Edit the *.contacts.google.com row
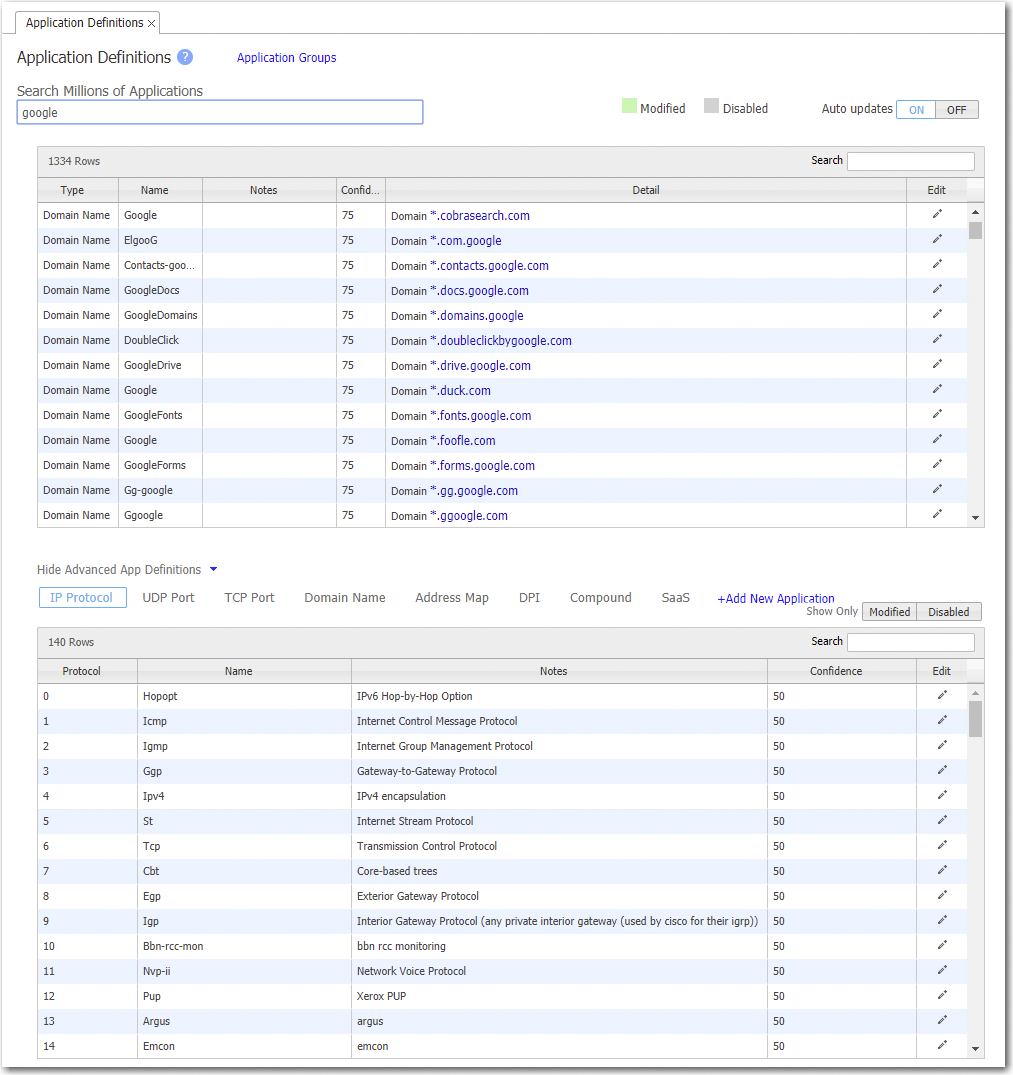This screenshot has width=1013, height=1075. click(937, 264)
